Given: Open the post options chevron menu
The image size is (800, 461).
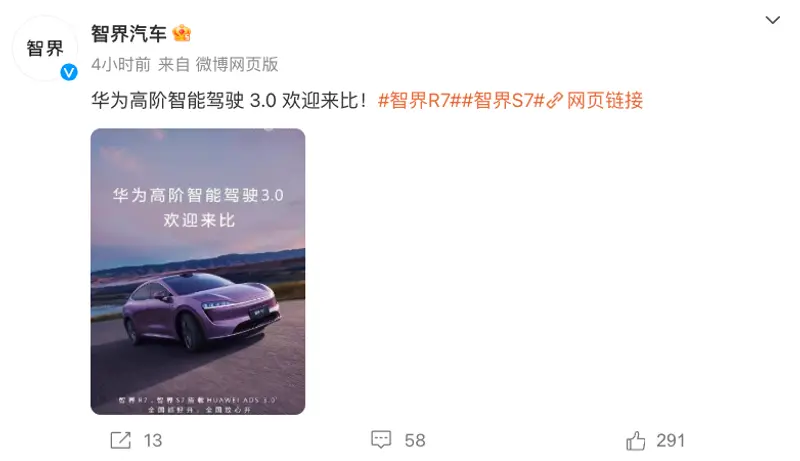Looking at the screenshot, I should click(772, 20).
